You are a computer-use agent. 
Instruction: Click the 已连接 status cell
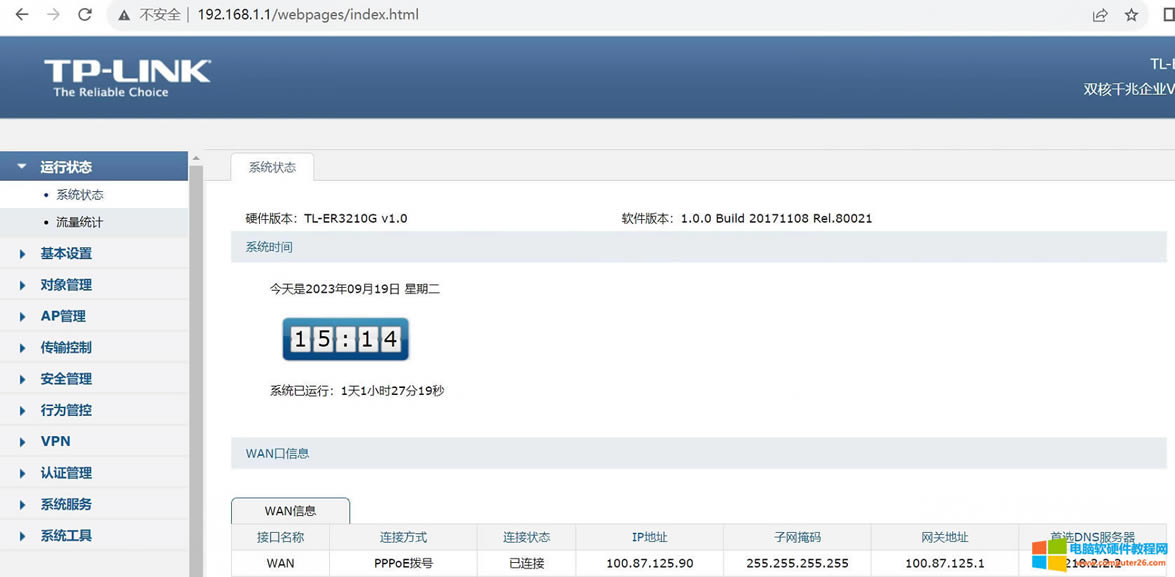click(527, 564)
